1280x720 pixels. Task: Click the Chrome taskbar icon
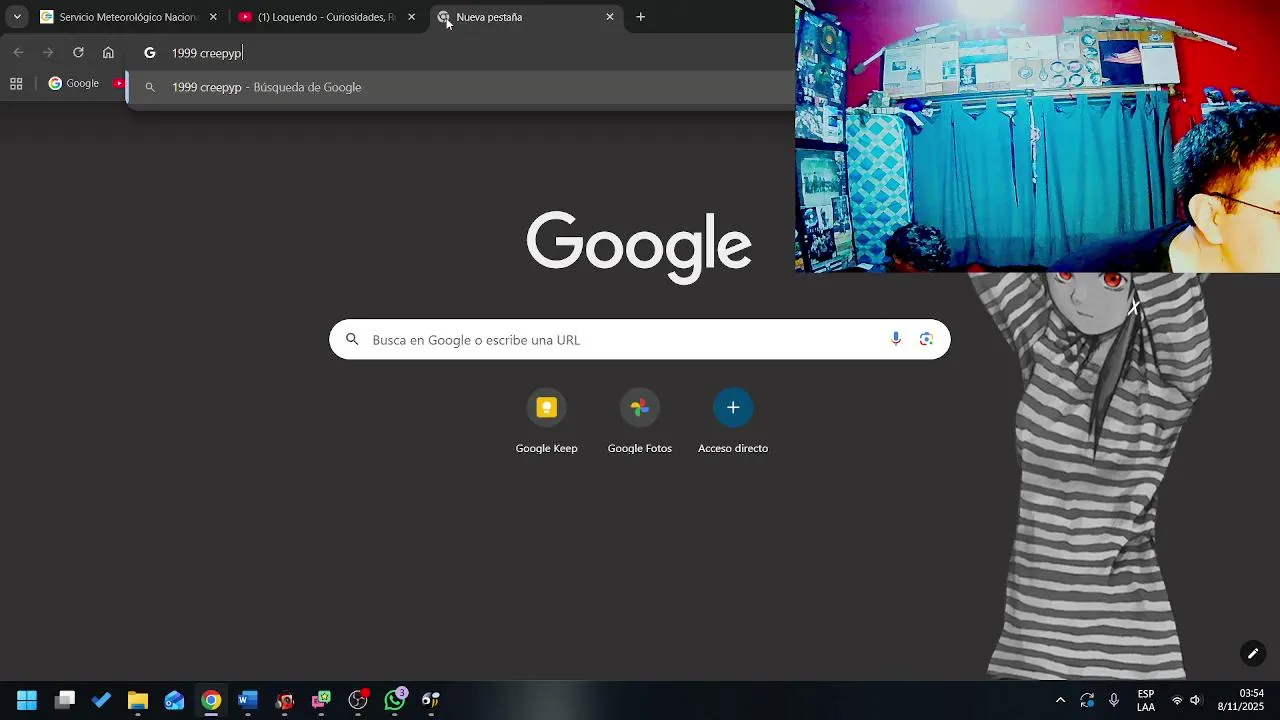click(211, 700)
